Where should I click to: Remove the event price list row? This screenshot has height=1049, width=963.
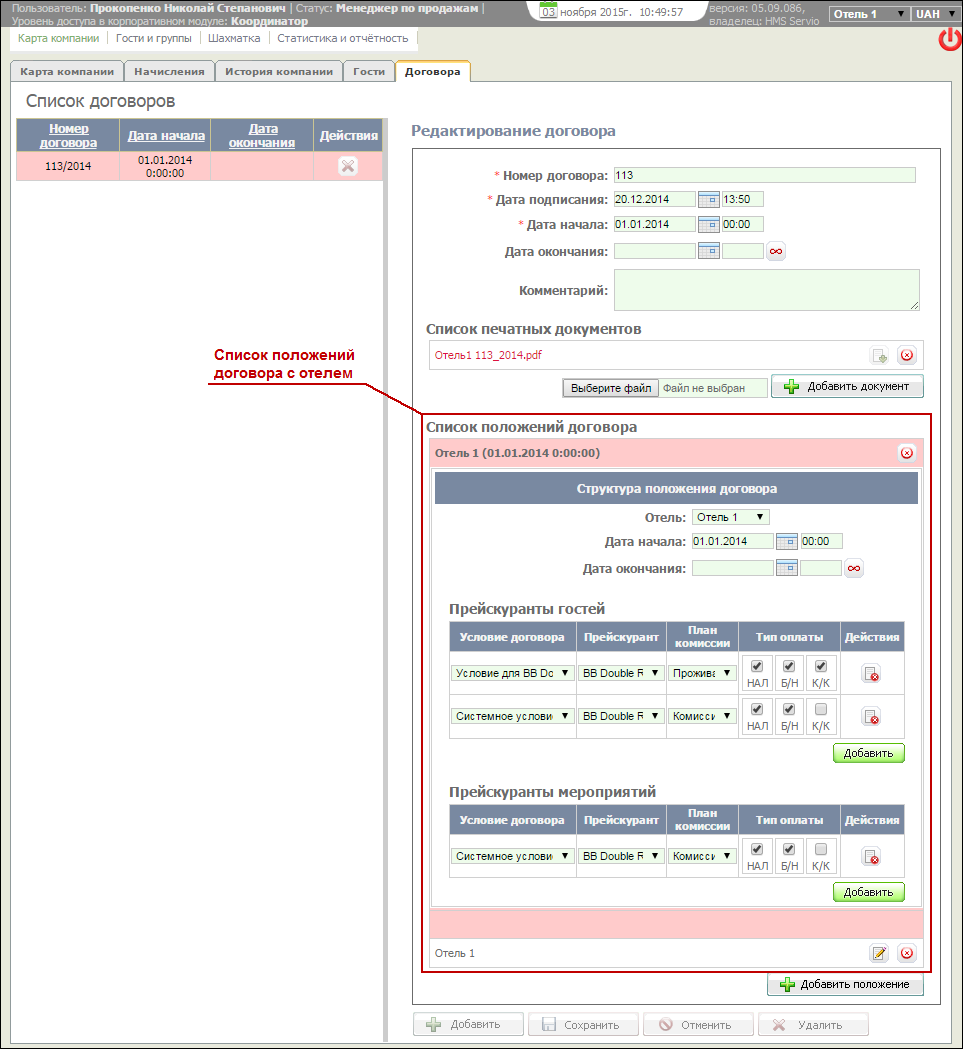pos(871,857)
